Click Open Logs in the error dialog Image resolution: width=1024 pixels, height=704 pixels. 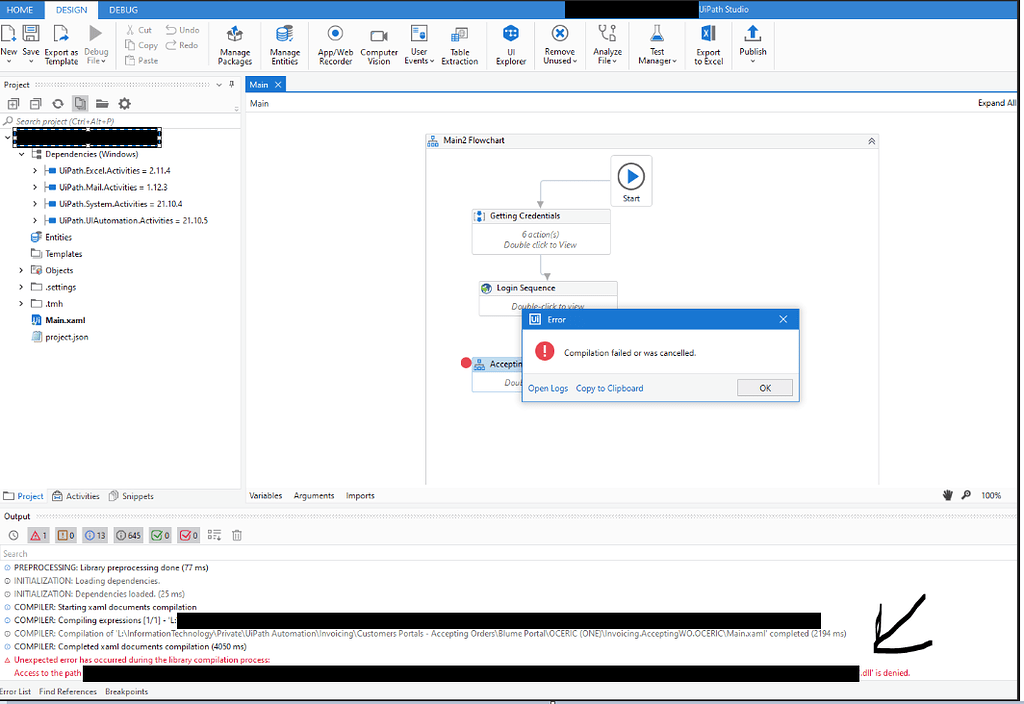pyautogui.click(x=548, y=388)
